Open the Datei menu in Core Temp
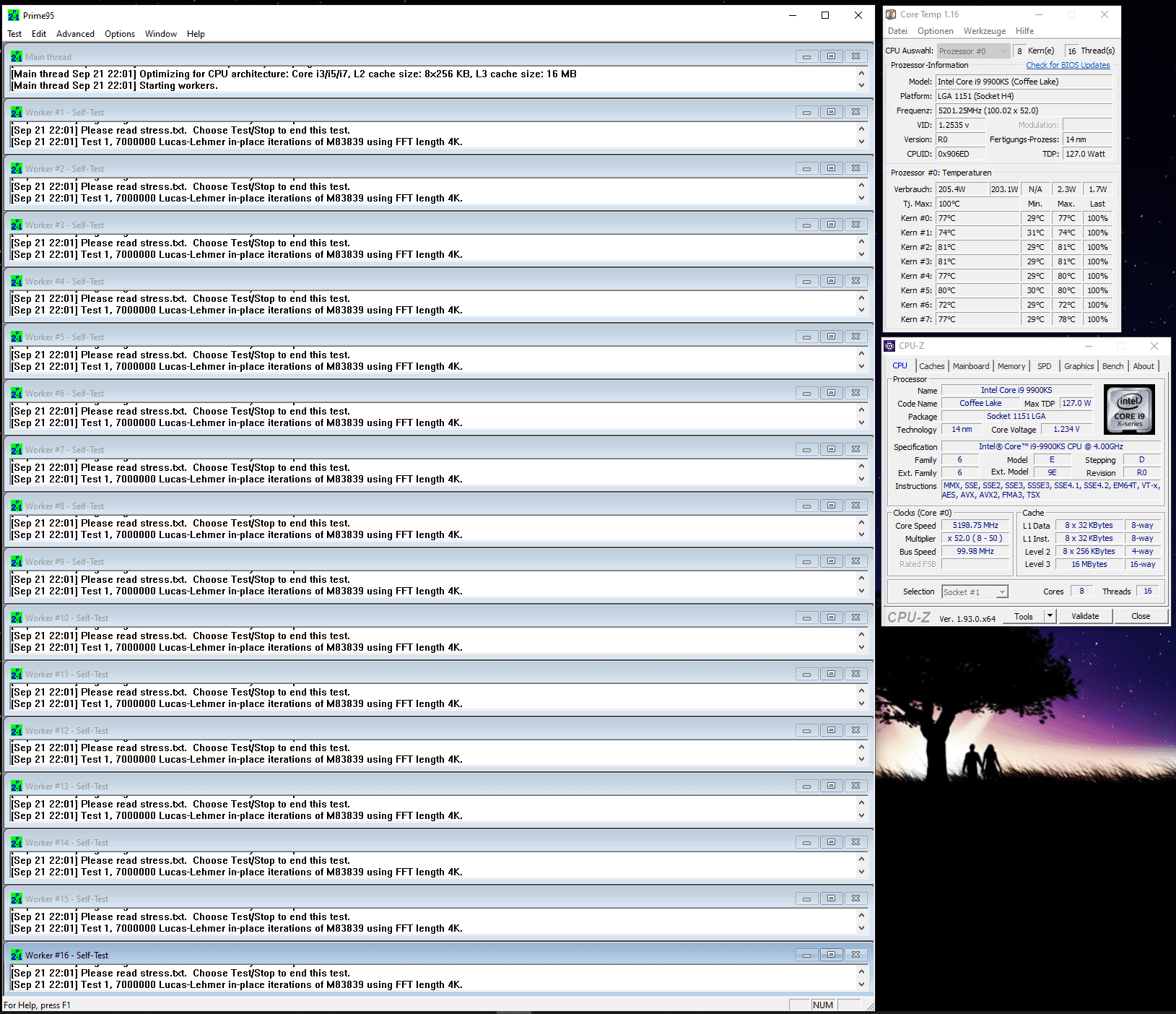This screenshot has width=1176, height=1014. tap(897, 31)
